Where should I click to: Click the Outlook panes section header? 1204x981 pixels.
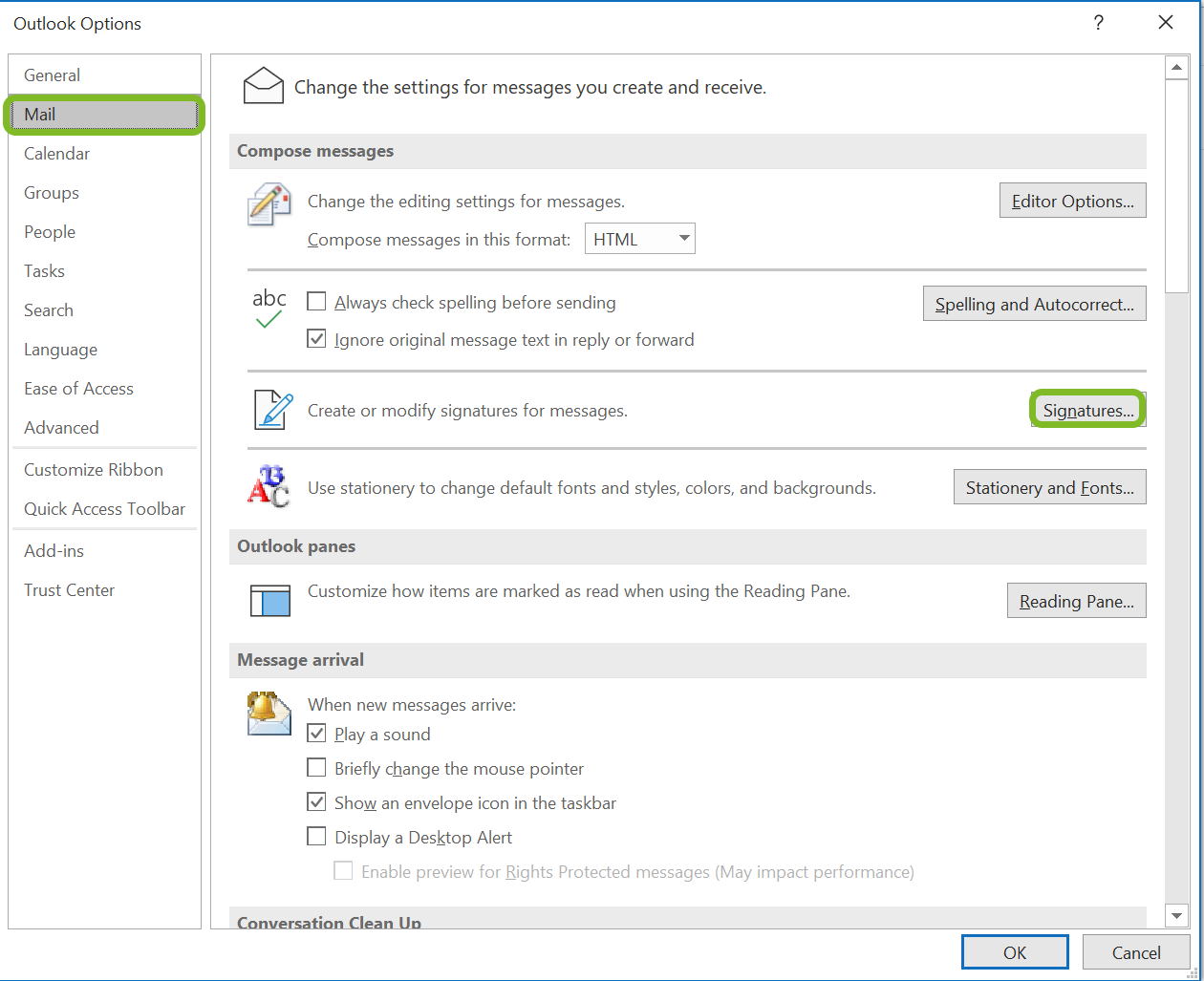[x=687, y=546]
